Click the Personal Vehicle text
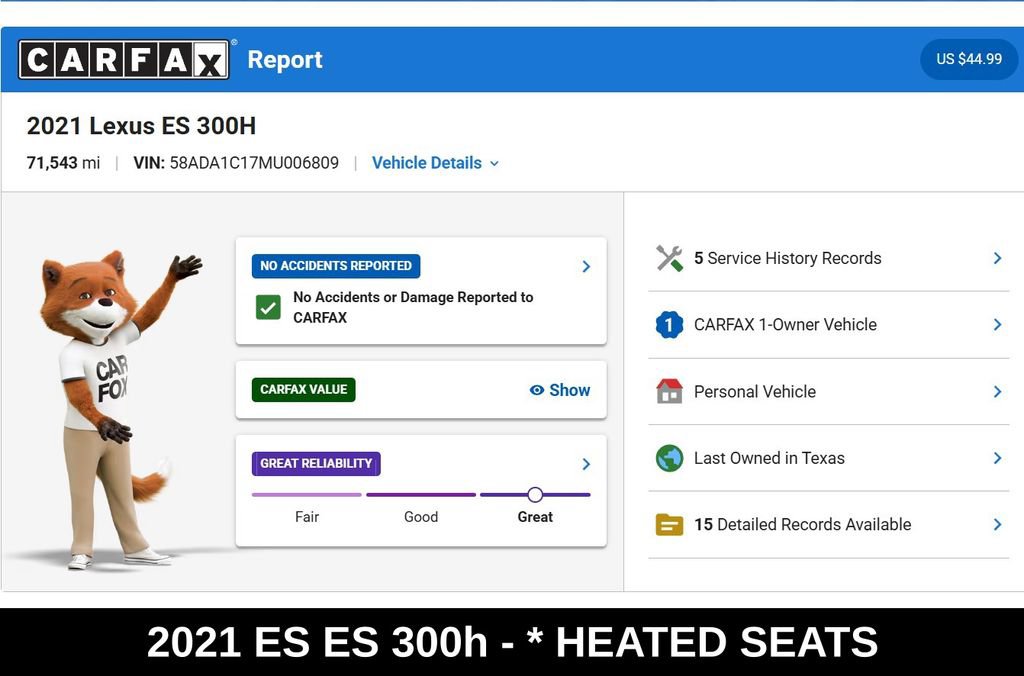Viewport: 1024px width, 676px height. click(x=755, y=391)
